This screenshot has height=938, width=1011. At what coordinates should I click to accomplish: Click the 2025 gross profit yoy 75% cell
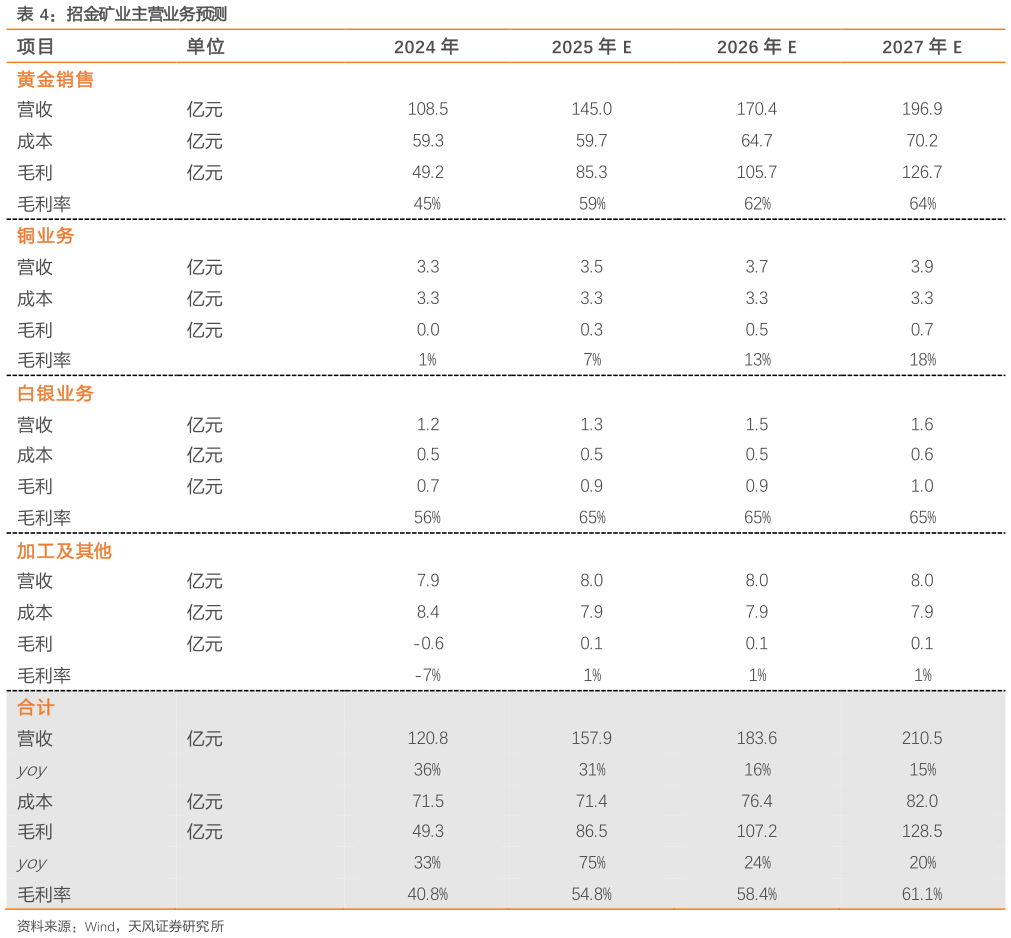591,862
